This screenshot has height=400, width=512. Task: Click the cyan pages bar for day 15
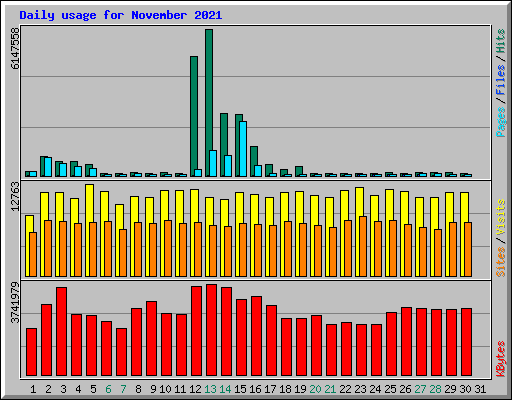point(243,149)
